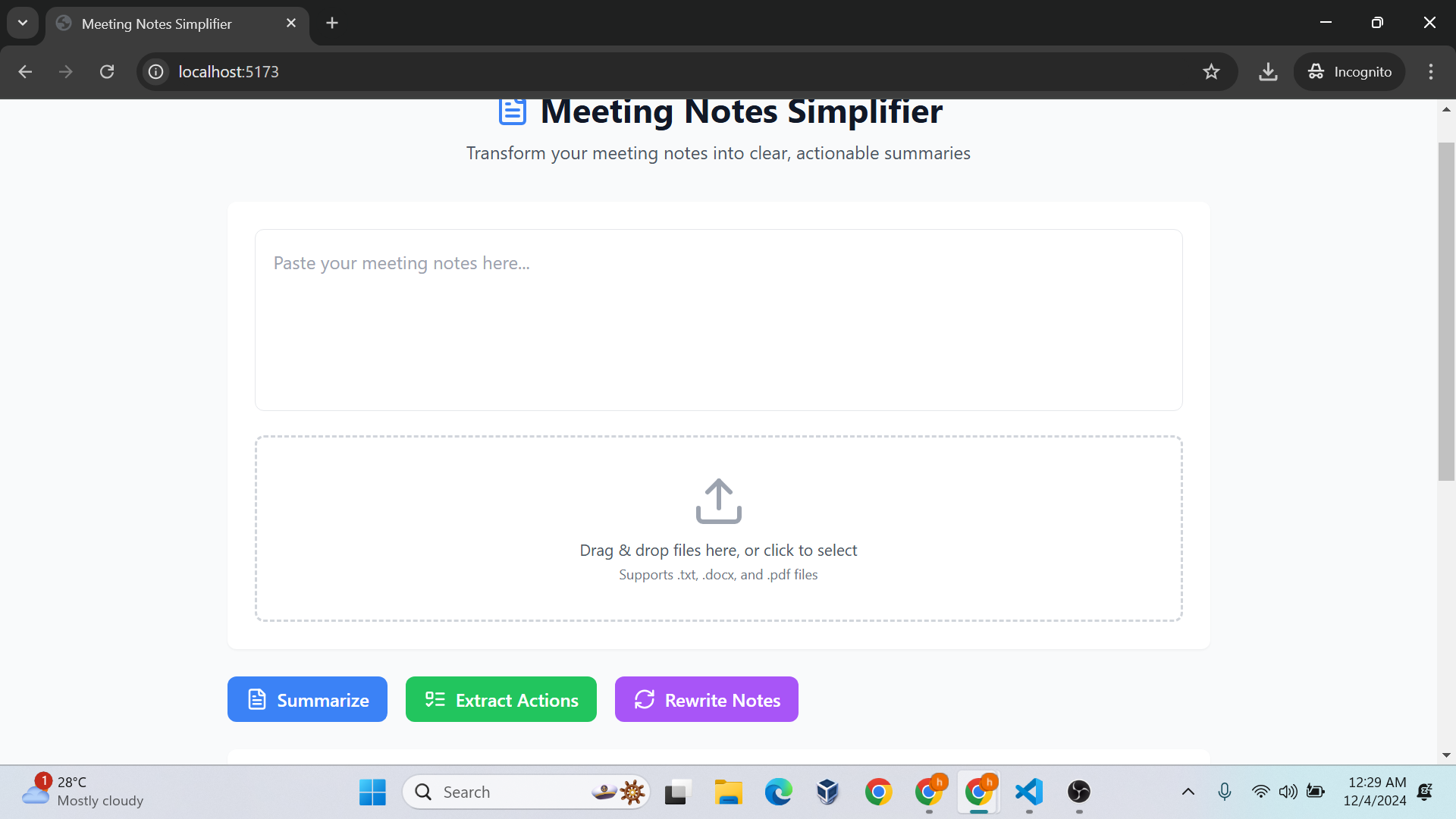This screenshot has height=819, width=1456.
Task: Click the Rewrite Notes button
Action: click(x=706, y=699)
